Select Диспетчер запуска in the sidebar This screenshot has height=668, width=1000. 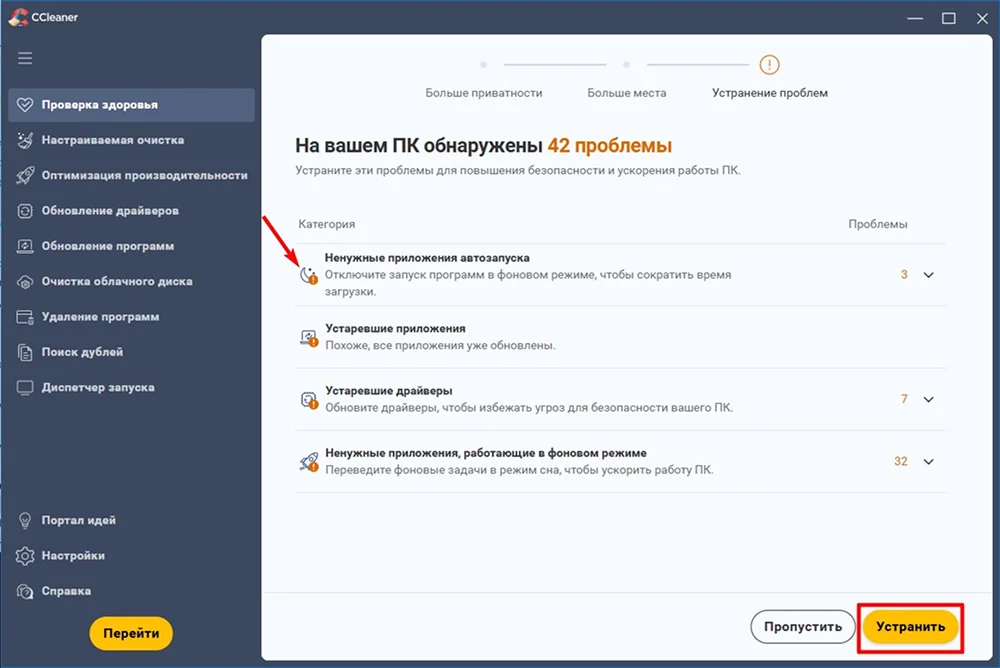pyautogui.click(x=97, y=387)
